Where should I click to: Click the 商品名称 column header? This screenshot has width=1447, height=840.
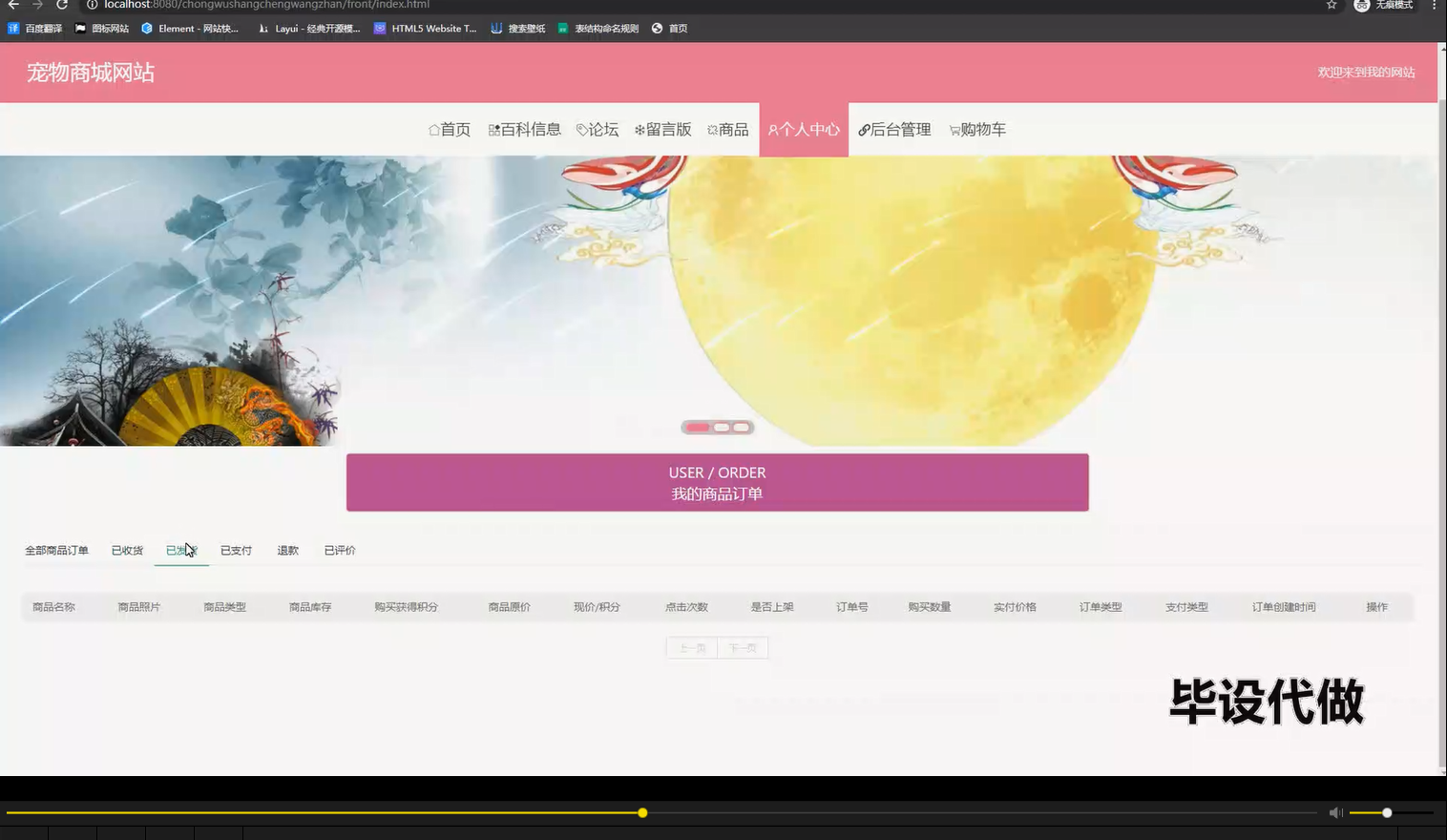(53, 607)
